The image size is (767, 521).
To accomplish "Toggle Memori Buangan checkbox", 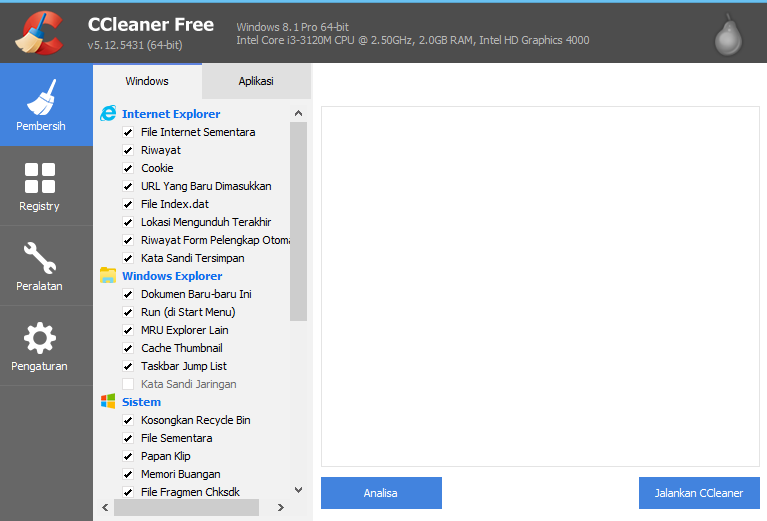I will (128, 474).
